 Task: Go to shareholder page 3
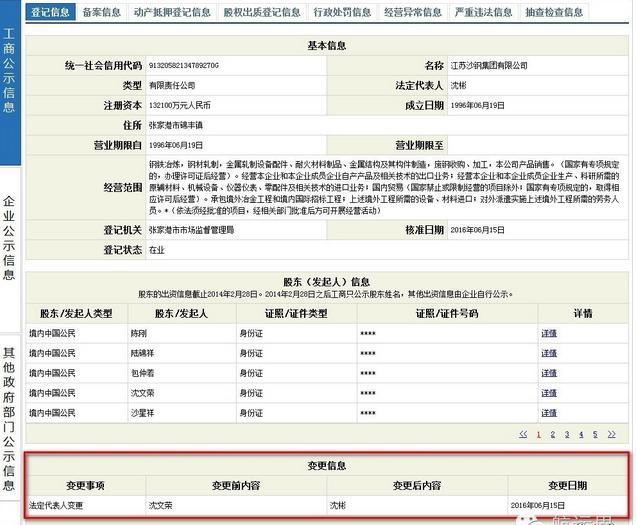567,434
